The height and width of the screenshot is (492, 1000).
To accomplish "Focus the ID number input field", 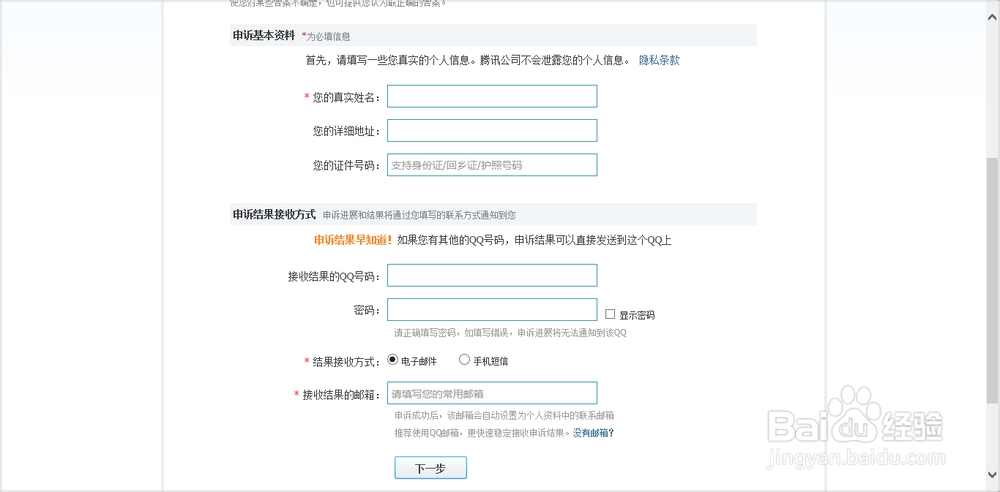I will click(x=492, y=165).
